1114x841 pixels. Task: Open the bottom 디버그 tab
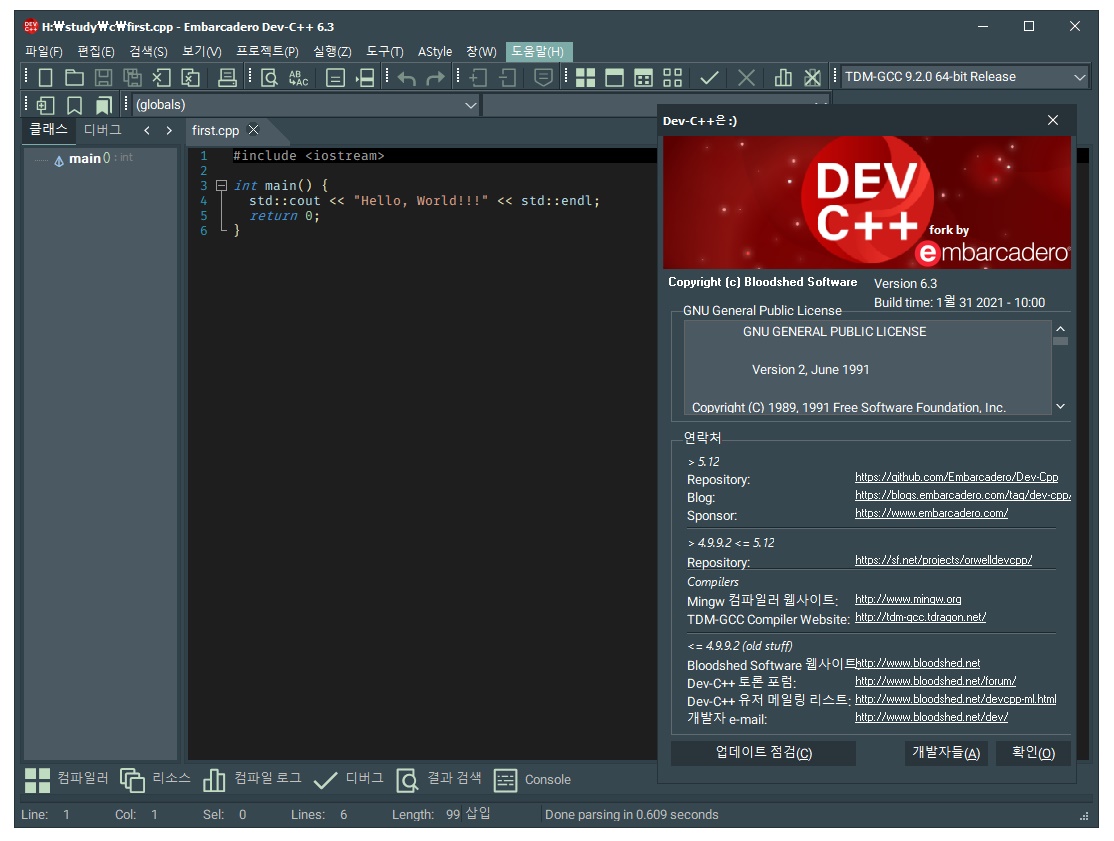(348, 779)
